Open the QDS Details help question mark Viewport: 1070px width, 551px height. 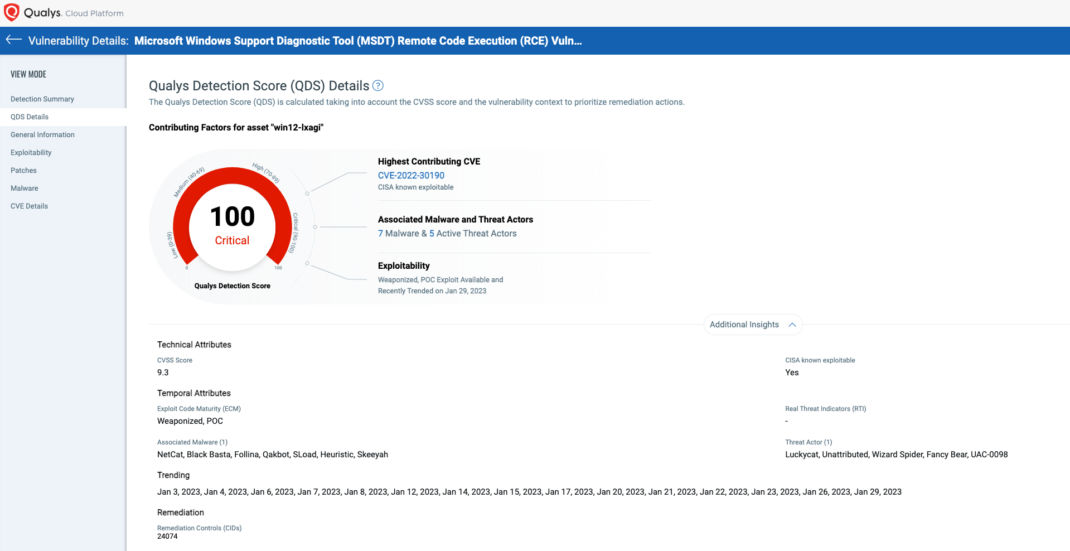pos(378,86)
